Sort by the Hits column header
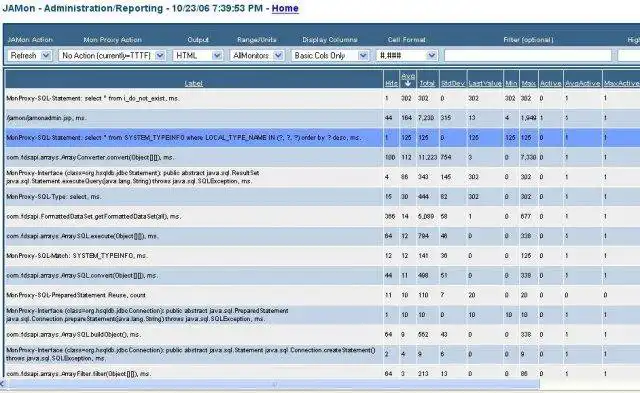Image resolution: width=640 pixels, height=393 pixels. [x=391, y=83]
